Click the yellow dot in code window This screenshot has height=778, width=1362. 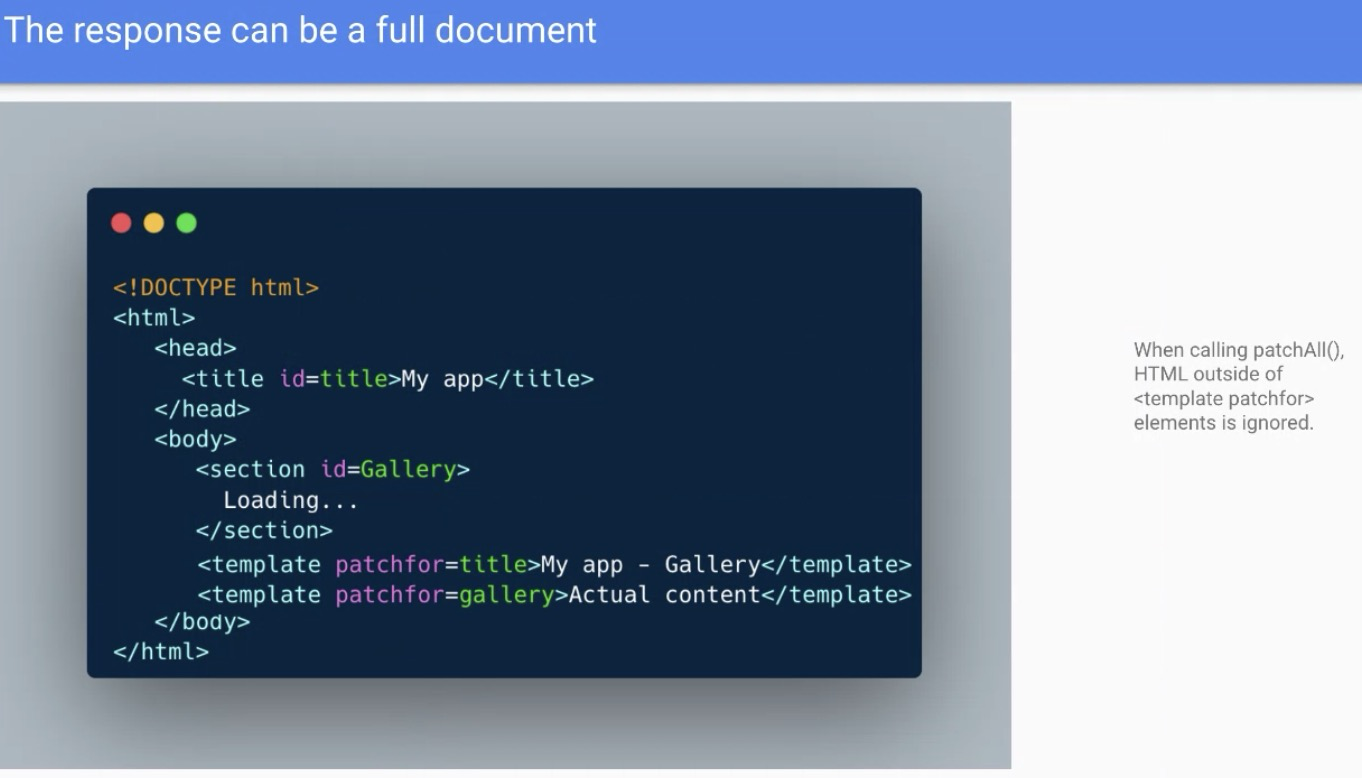pos(154,223)
